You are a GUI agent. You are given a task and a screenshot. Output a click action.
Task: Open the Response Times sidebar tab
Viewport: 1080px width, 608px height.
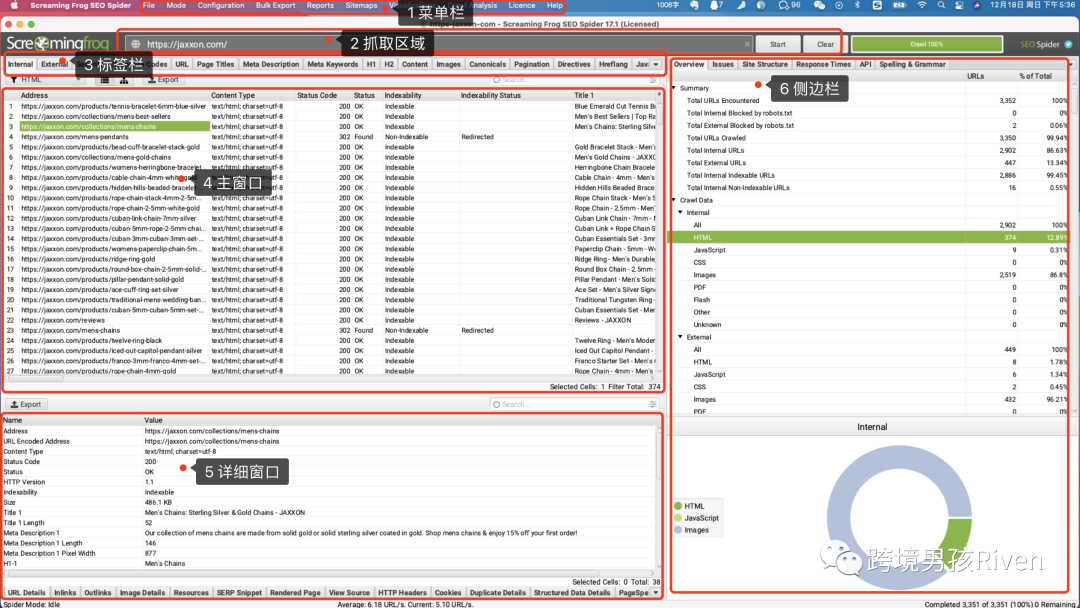click(x=823, y=64)
